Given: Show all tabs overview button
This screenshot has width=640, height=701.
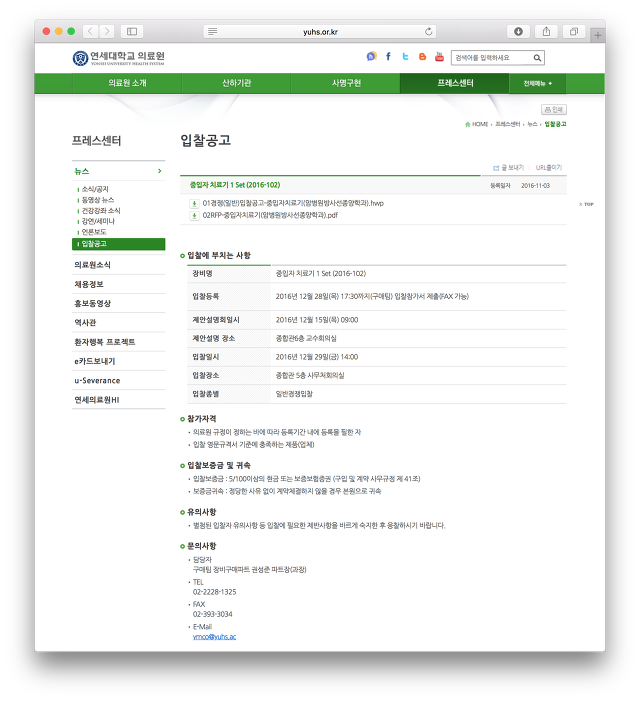Looking at the screenshot, I should (574, 31).
